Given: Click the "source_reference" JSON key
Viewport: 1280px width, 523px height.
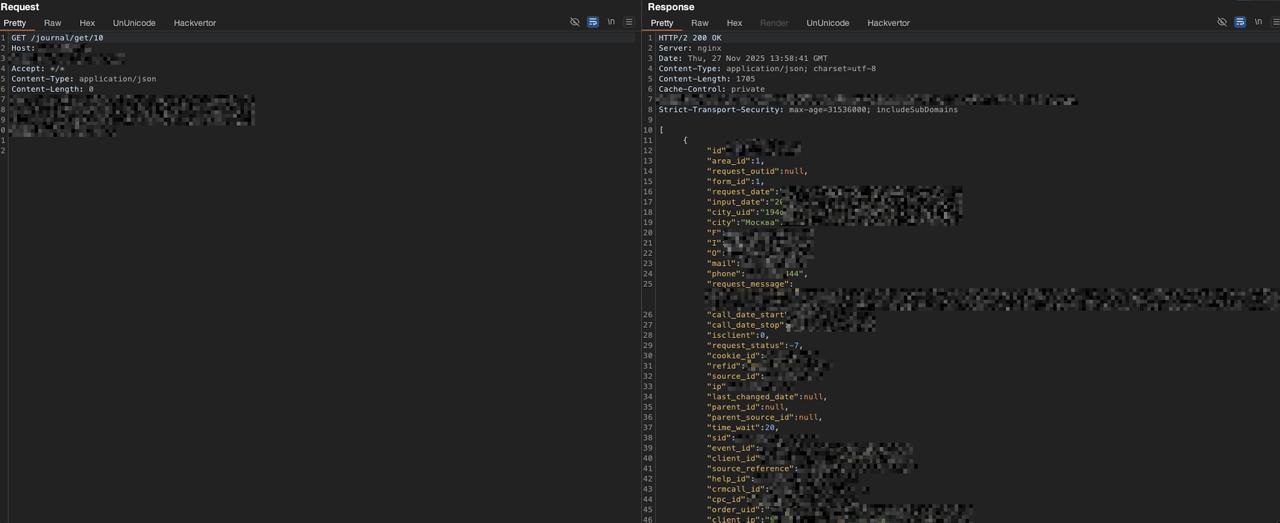Looking at the screenshot, I should tap(752, 469).
